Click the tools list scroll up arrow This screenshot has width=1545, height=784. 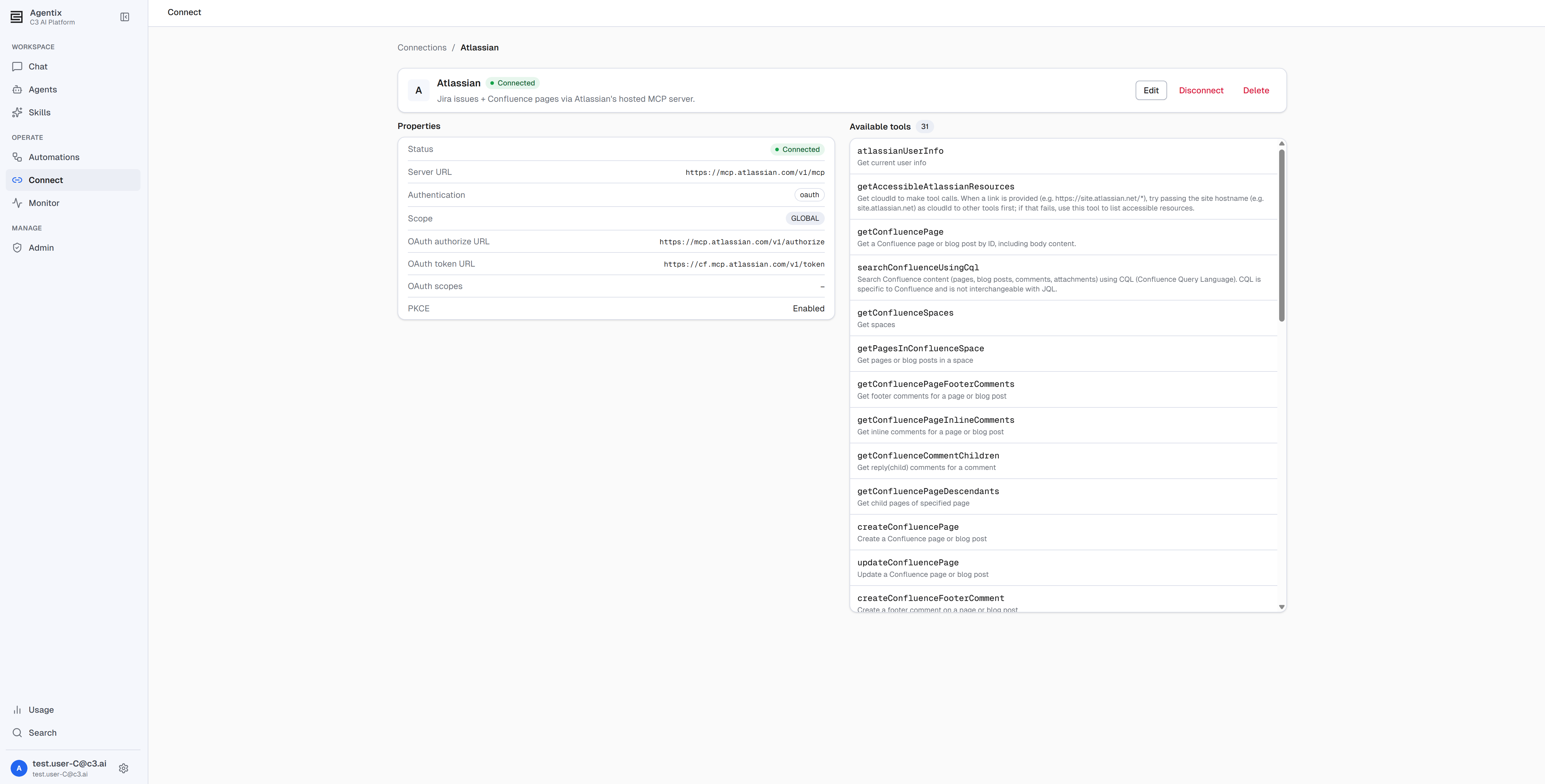coord(1281,143)
